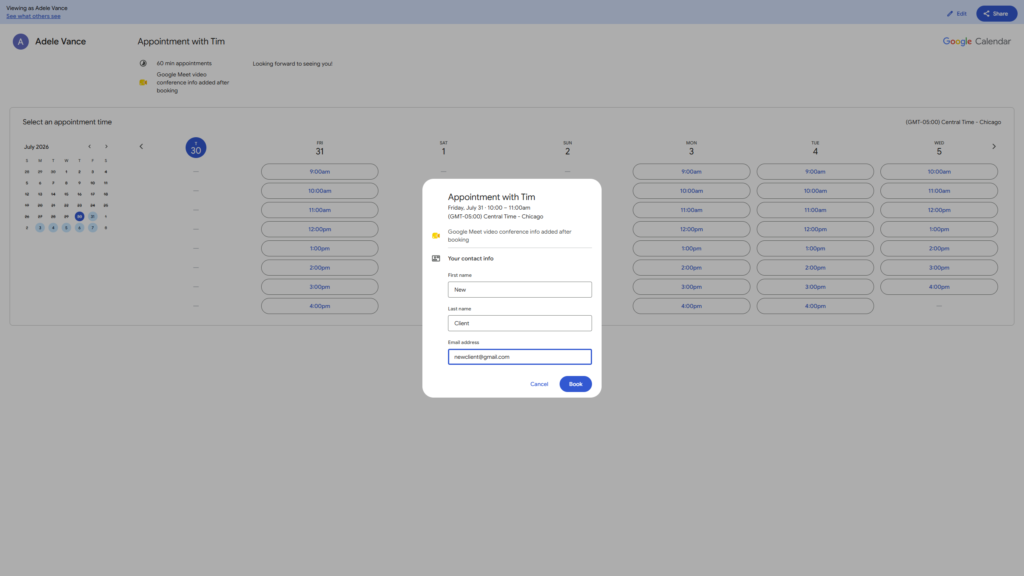The image size is (1024, 576).
Task: Click Adele Vance's avatar icon
Action: click(20, 42)
